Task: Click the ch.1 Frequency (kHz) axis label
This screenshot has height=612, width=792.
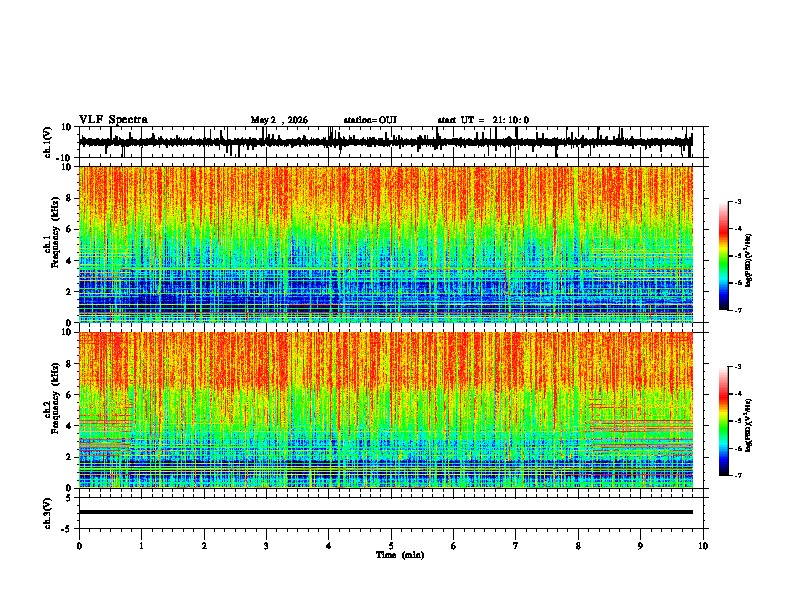Action: click(56, 244)
